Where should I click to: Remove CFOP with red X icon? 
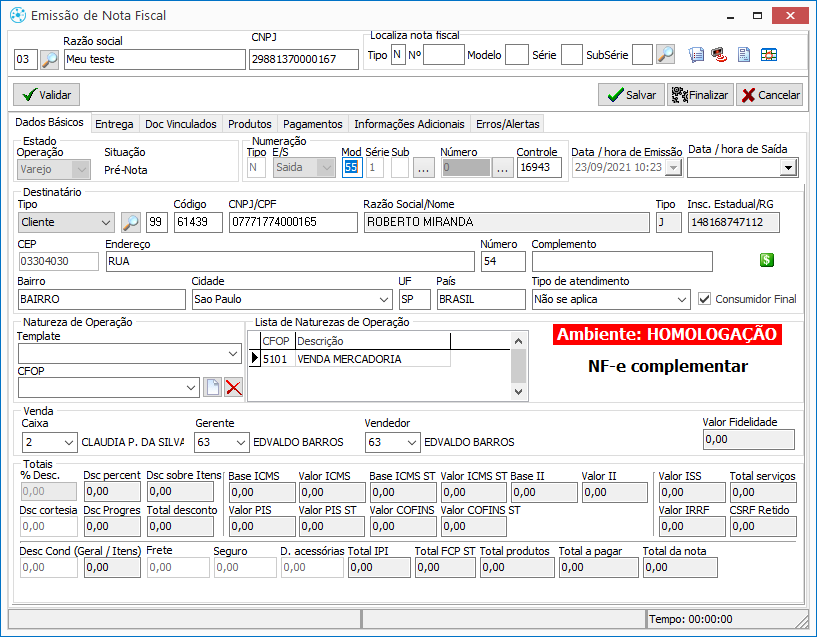pyautogui.click(x=233, y=388)
